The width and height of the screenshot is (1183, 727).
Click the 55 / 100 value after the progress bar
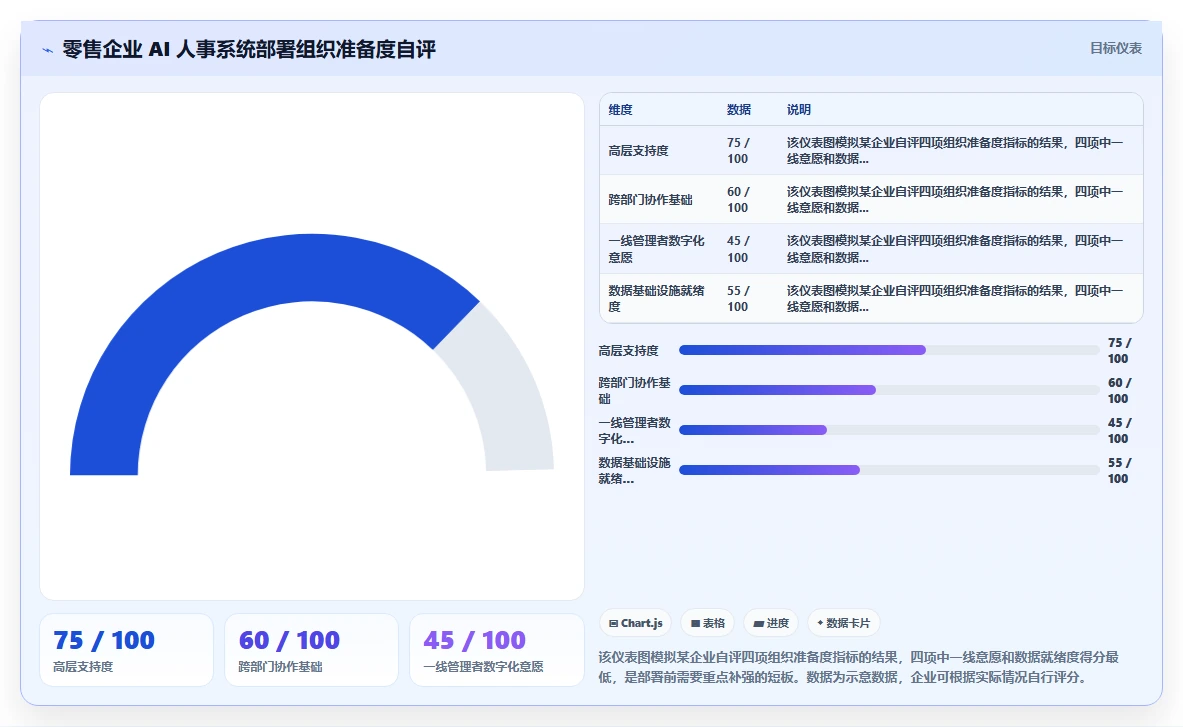1119,471
